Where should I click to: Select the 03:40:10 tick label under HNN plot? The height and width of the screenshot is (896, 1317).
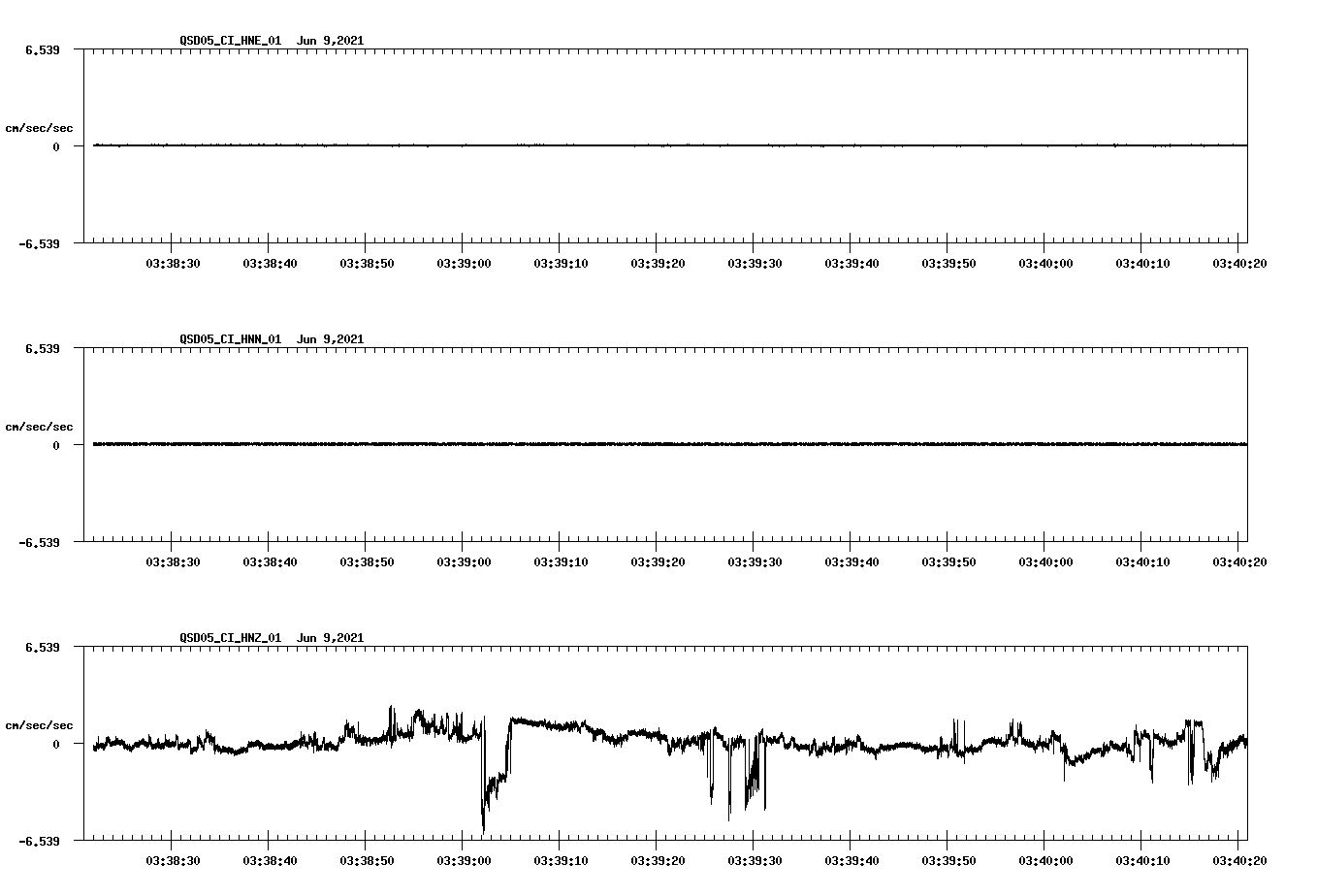(x=1142, y=561)
